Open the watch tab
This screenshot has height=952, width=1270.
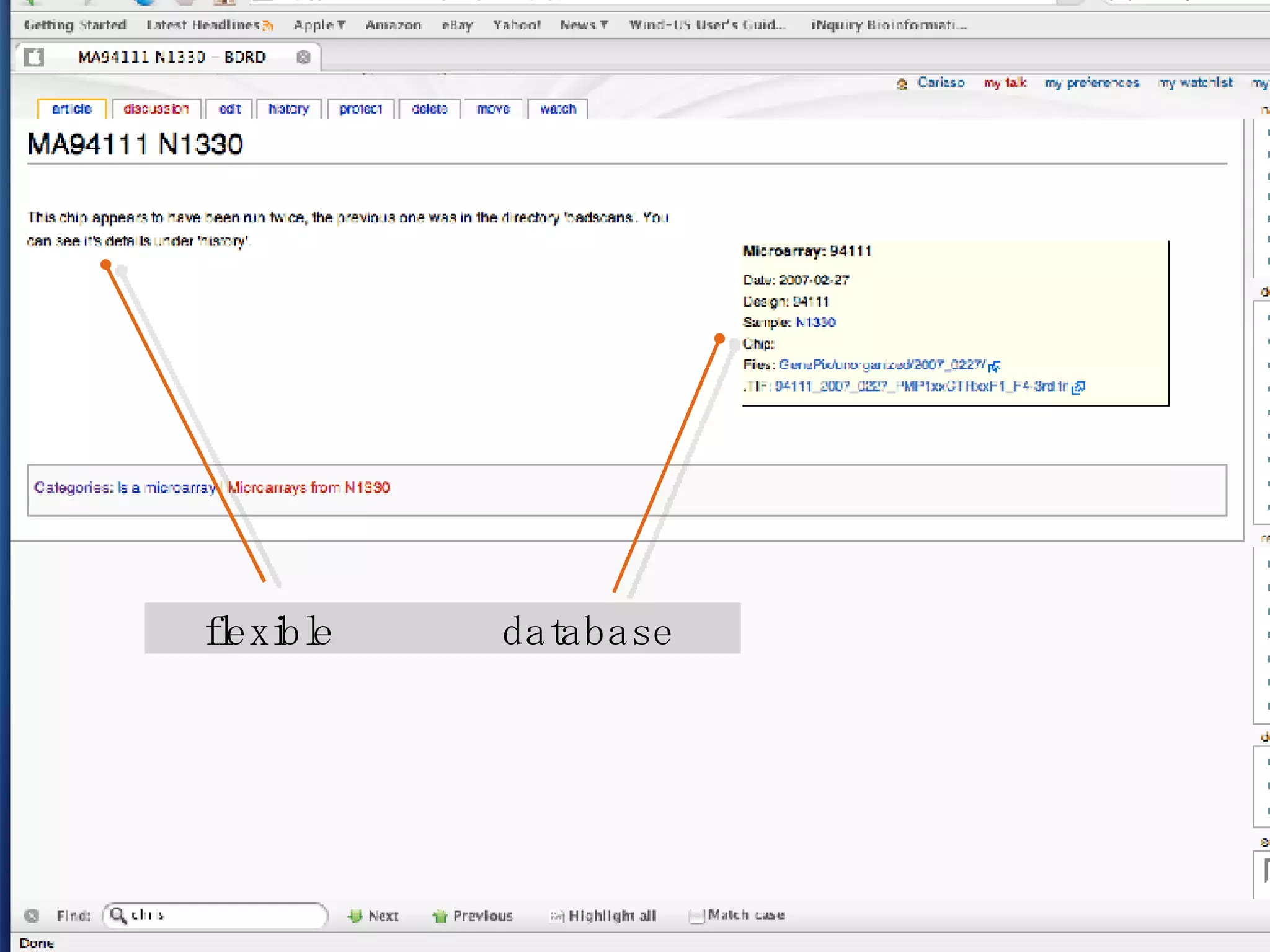point(557,109)
